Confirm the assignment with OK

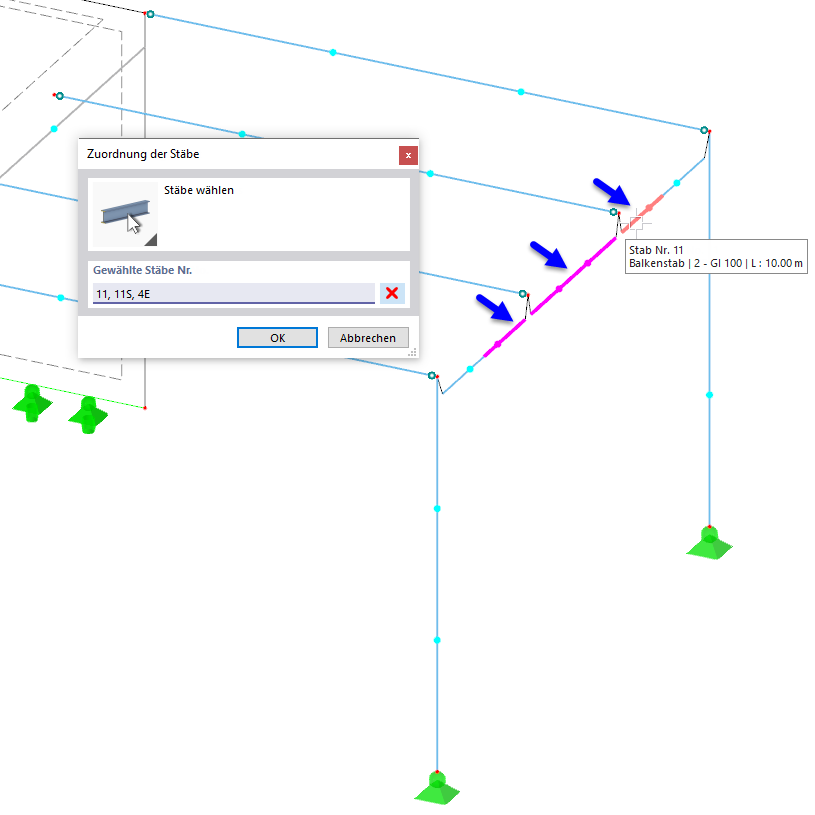(x=277, y=338)
